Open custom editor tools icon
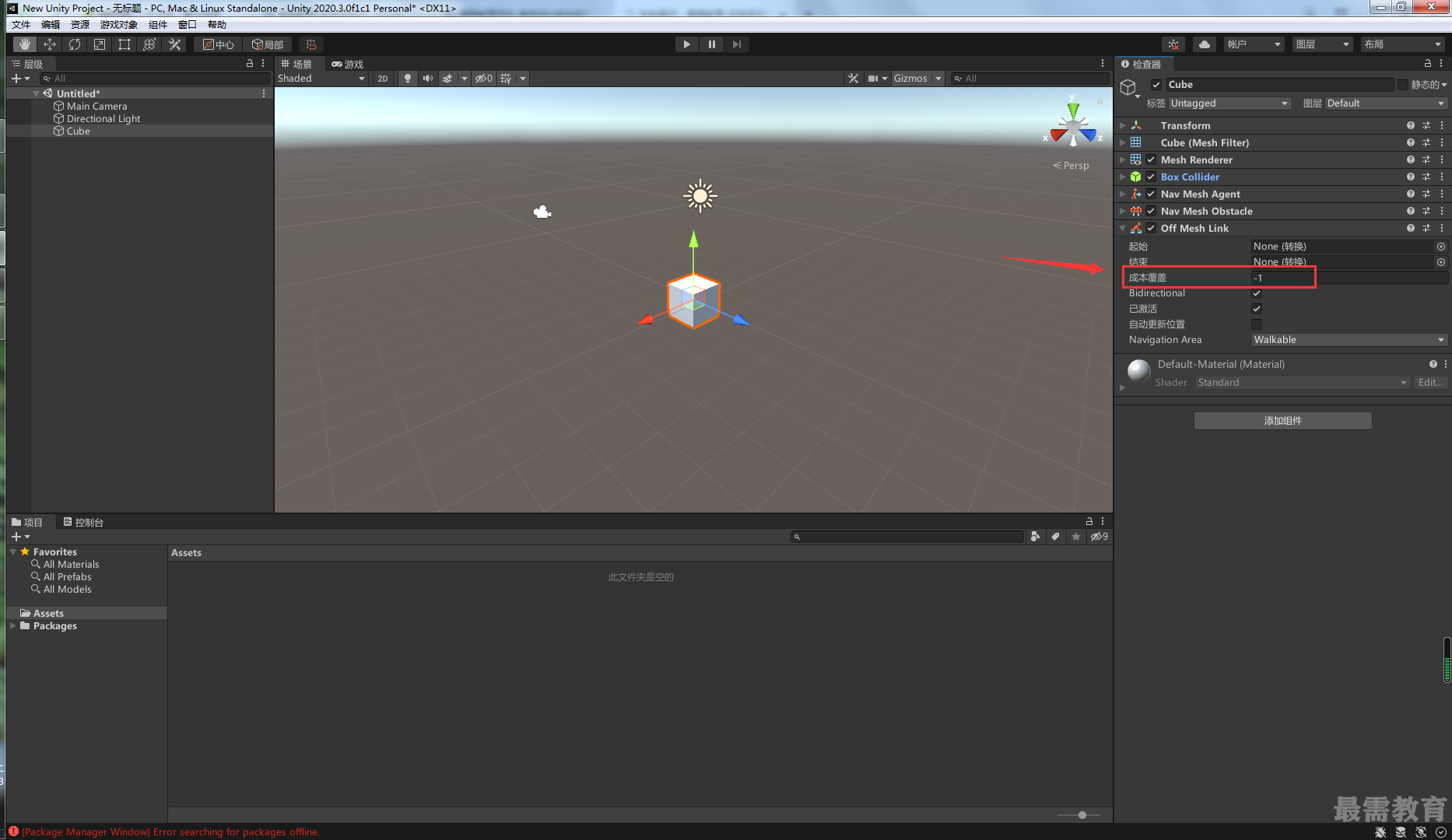The width and height of the screenshot is (1452, 840). click(174, 44)
